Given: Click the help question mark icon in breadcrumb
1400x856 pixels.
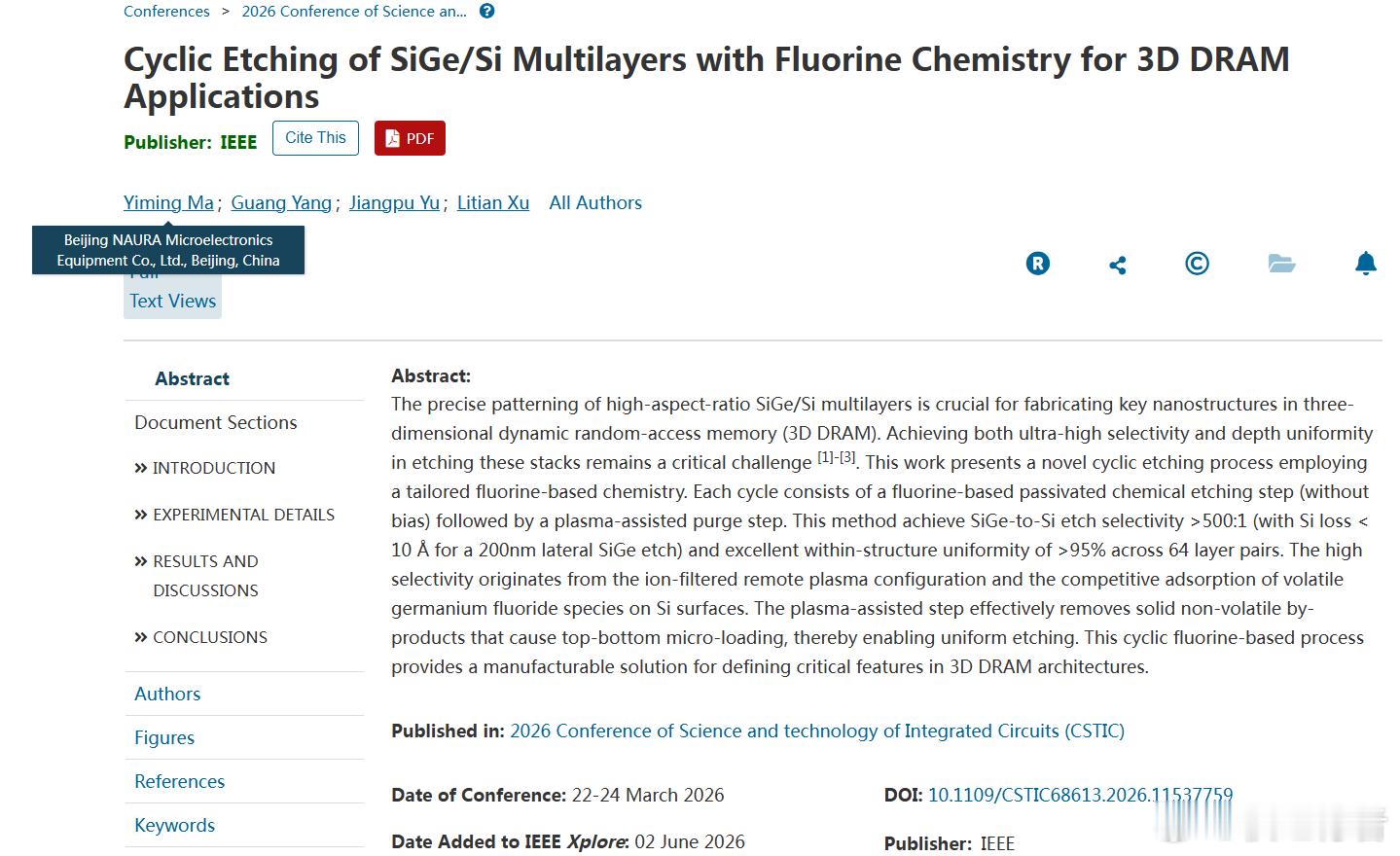Looking at the screenshot, I should pos(487,12).
